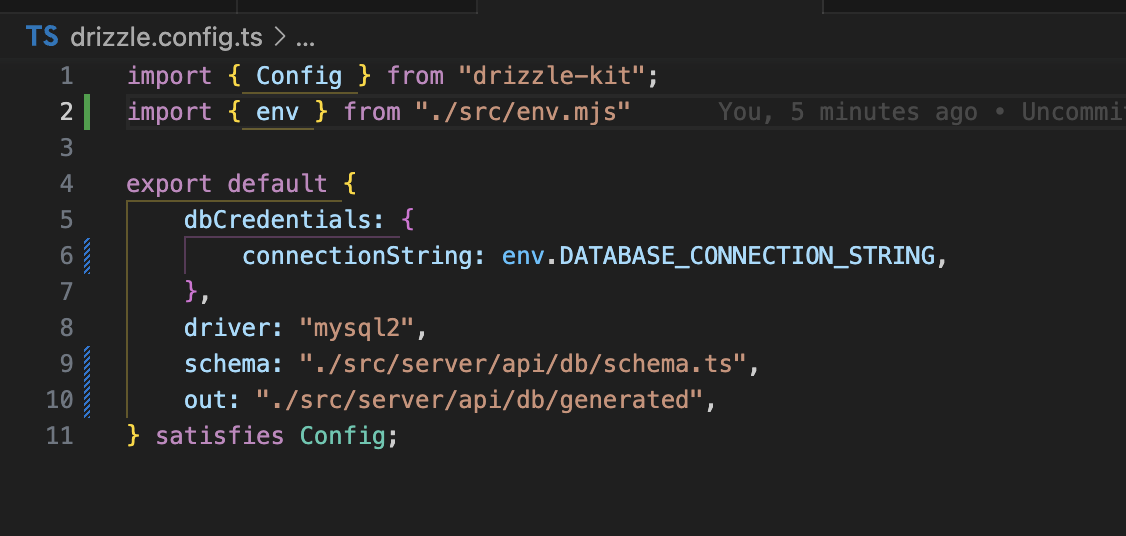The image size is (1126, 536).
Task: Click the blue modified gutter marker on line 10
Action: (x=88, y=400)
